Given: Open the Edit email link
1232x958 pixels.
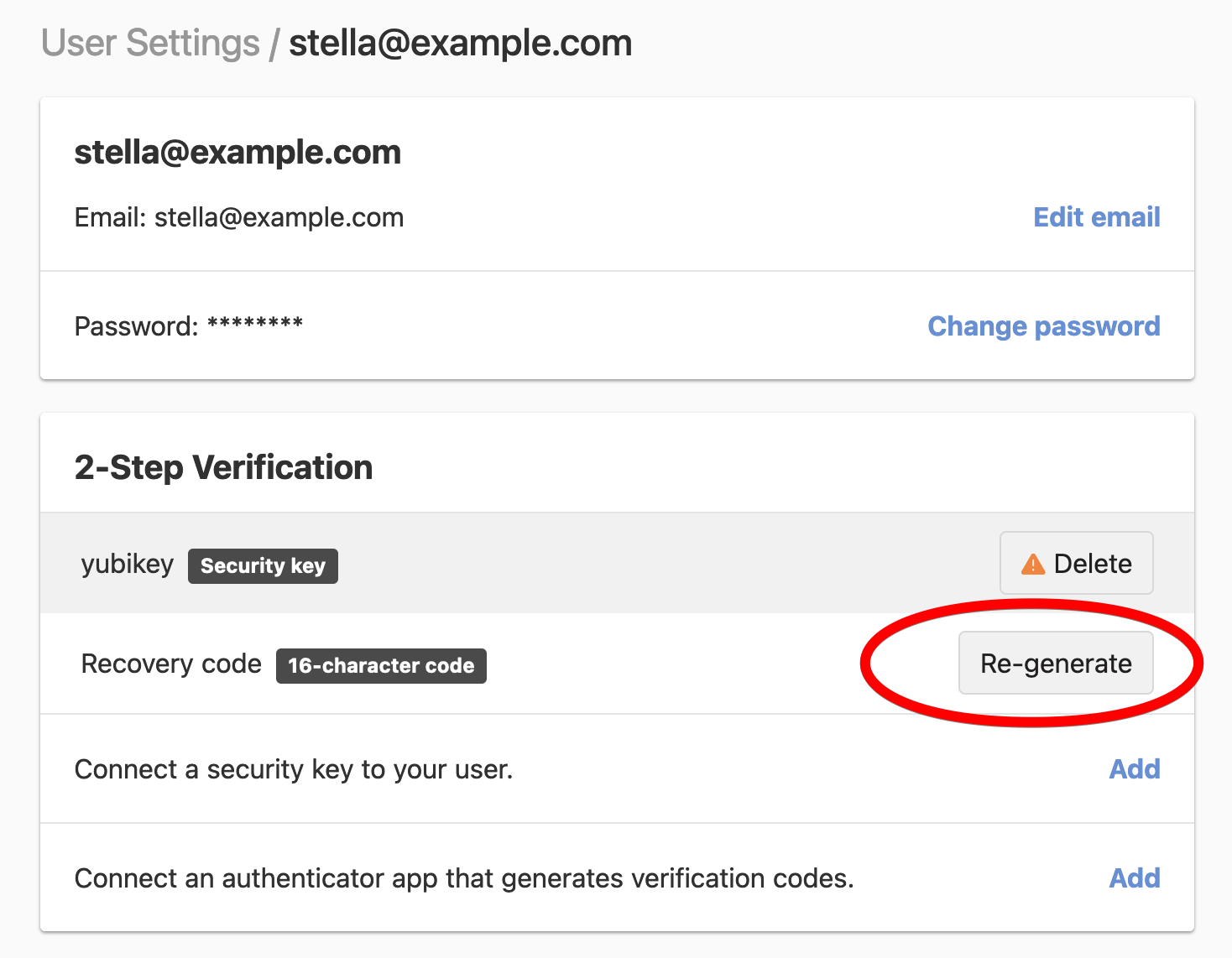Looking at the screenshot, I should tap(1097, 217).
